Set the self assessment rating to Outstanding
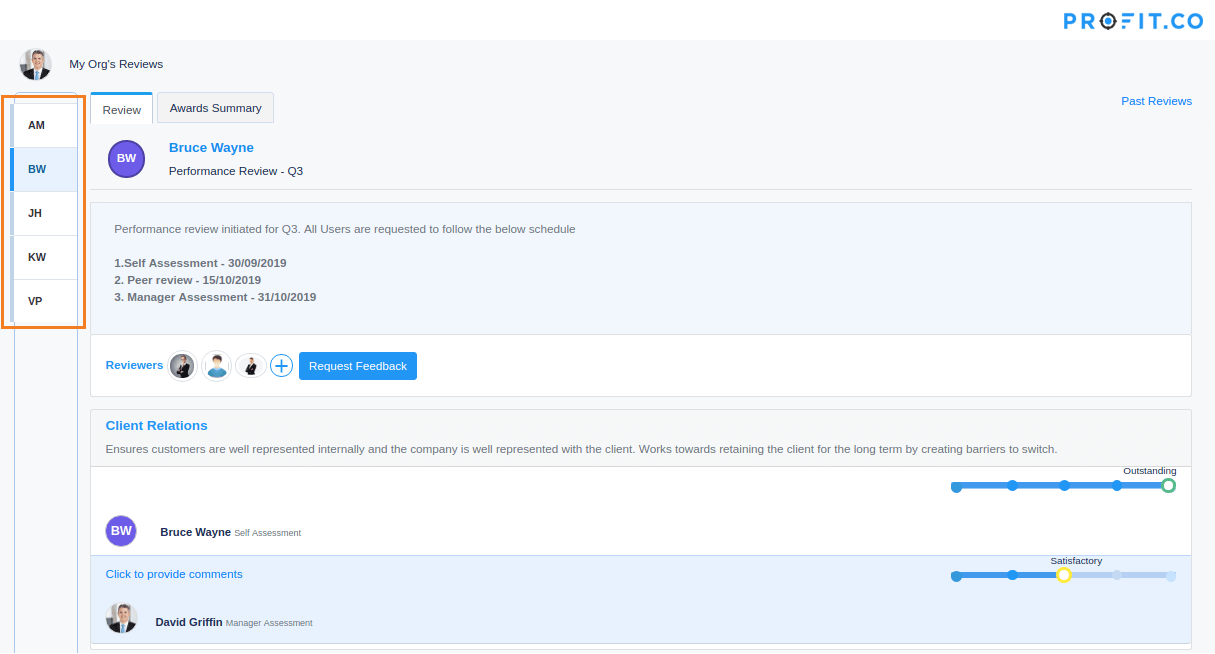This screenshot has height=654, width=1215. (1168, 486)
